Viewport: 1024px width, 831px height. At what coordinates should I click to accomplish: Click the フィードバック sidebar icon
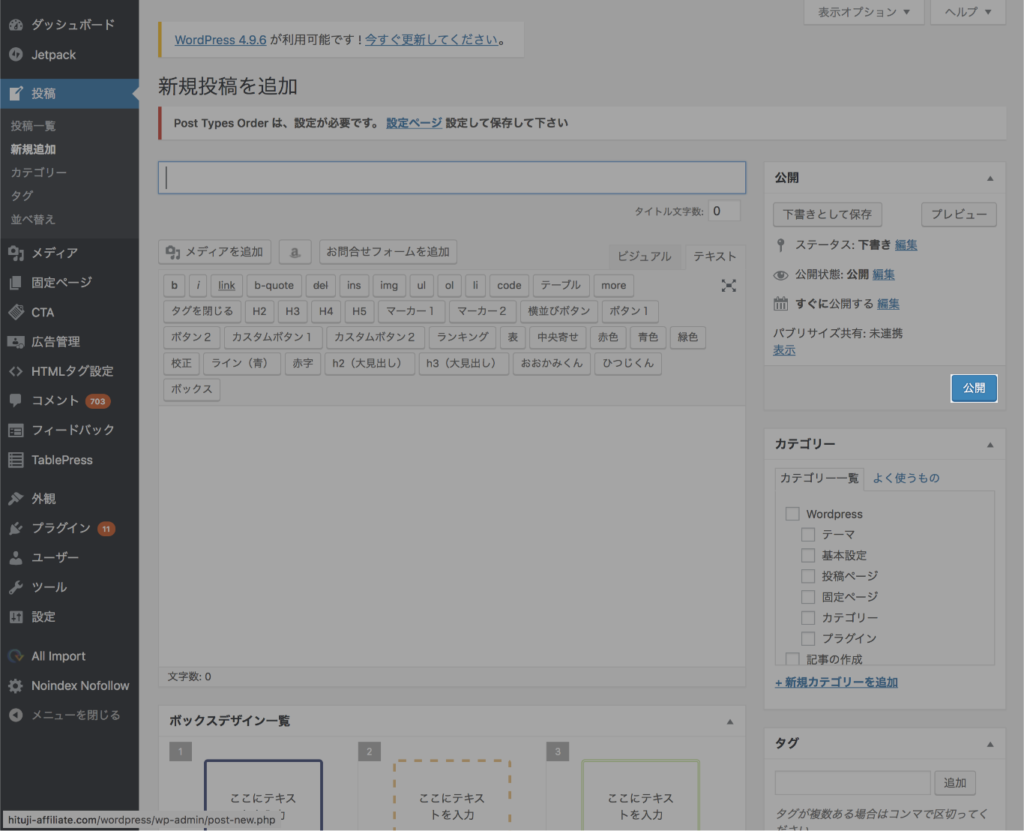click(16, 430)
